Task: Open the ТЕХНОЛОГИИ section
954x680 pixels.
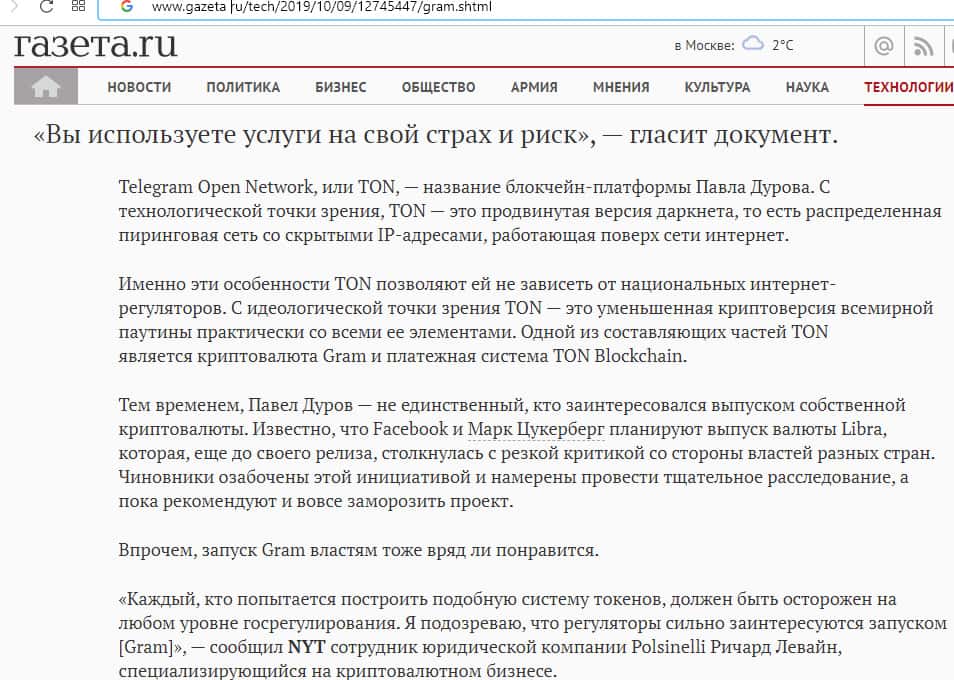Action: click(909, 87)
